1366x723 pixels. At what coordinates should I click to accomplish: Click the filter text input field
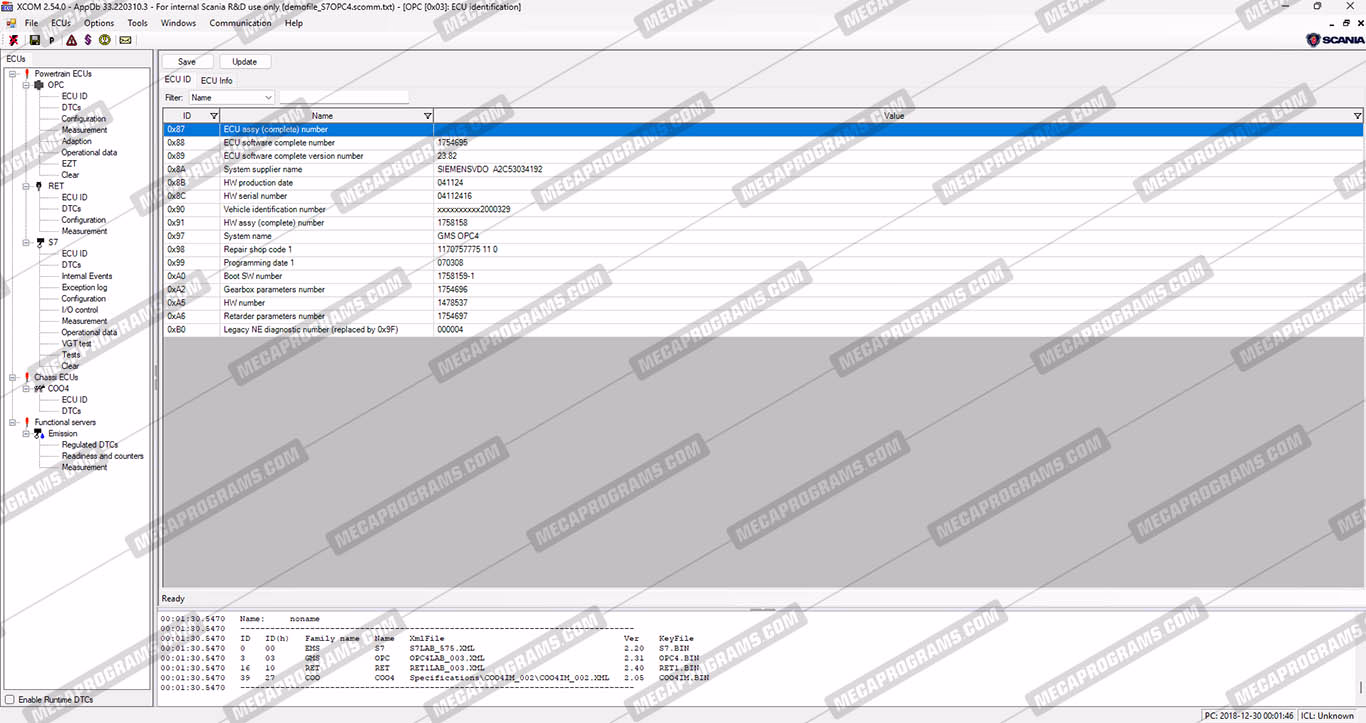(344, 98)
